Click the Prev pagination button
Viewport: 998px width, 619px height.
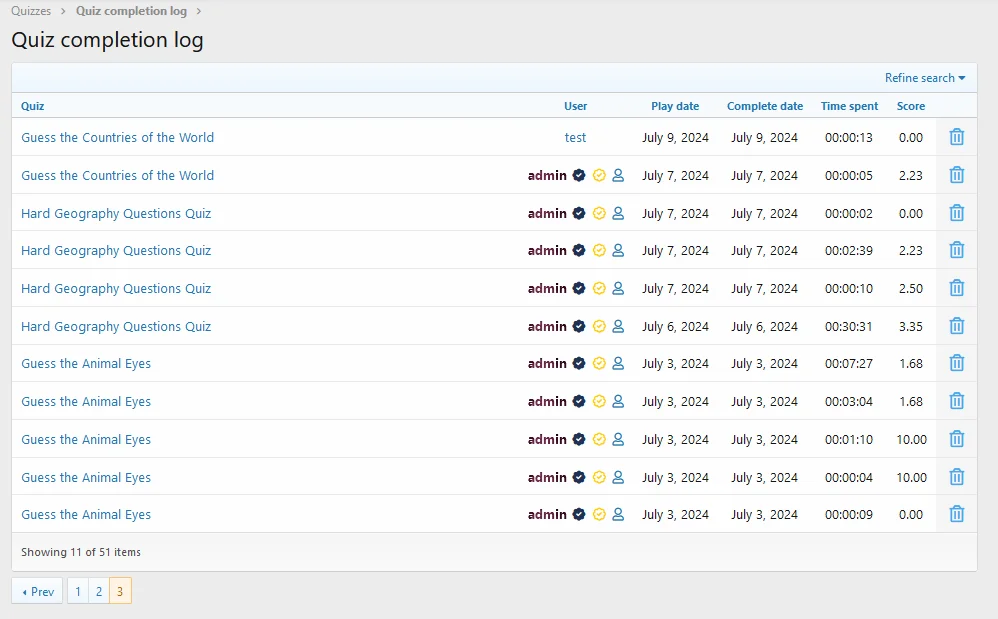38,592
